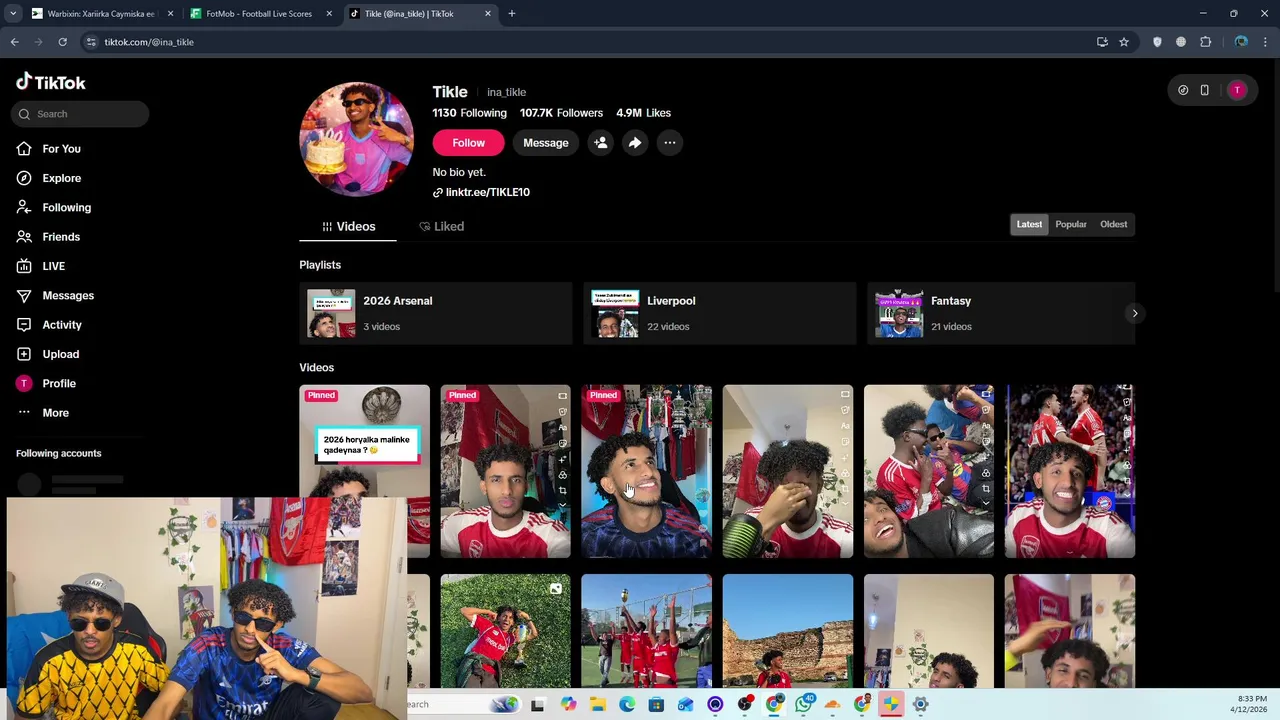Open the second pinned video thumbnail

(505, 471)
